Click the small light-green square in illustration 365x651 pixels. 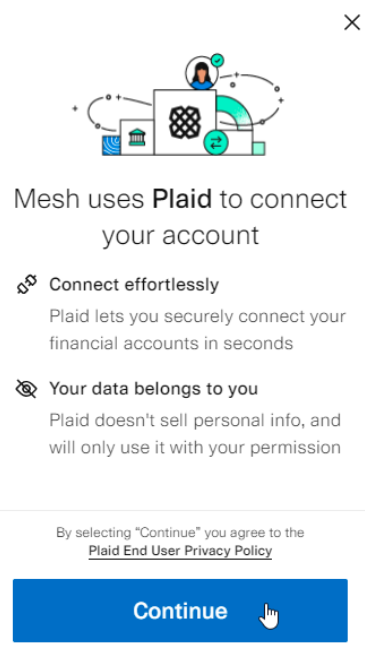[x=259, y=148]
